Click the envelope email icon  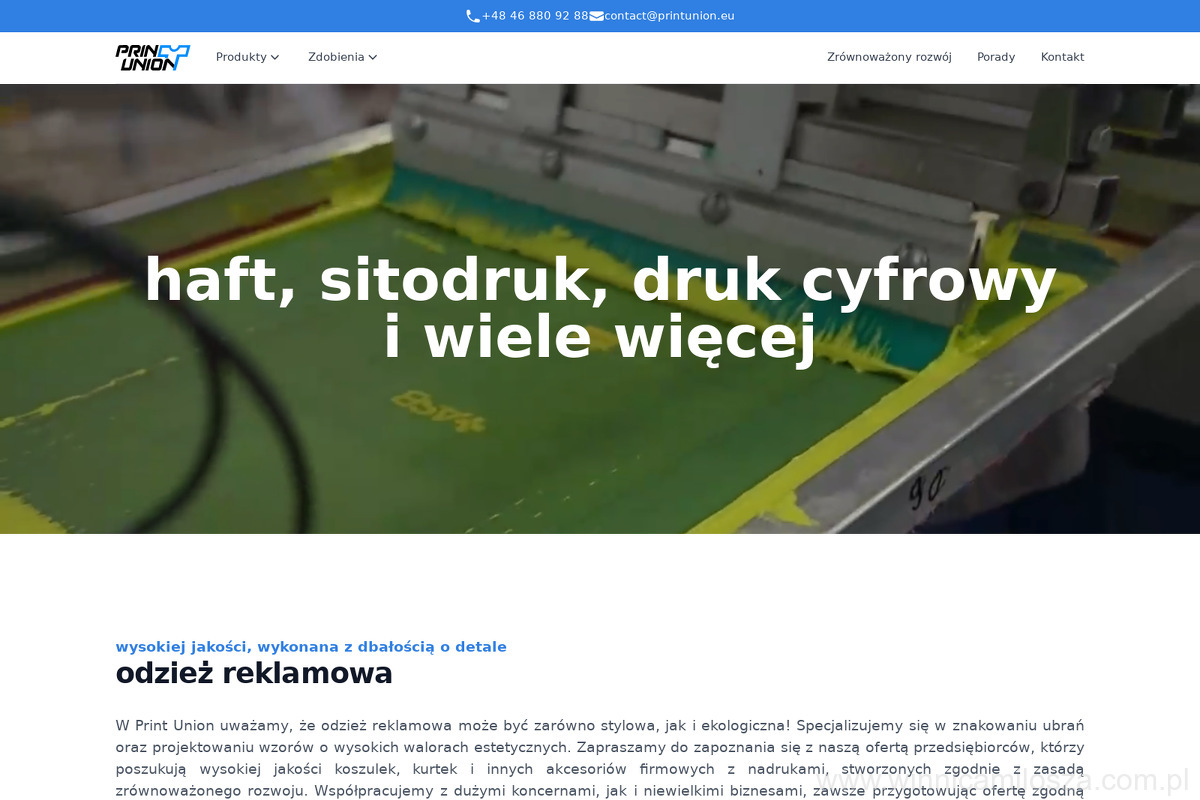597,16
